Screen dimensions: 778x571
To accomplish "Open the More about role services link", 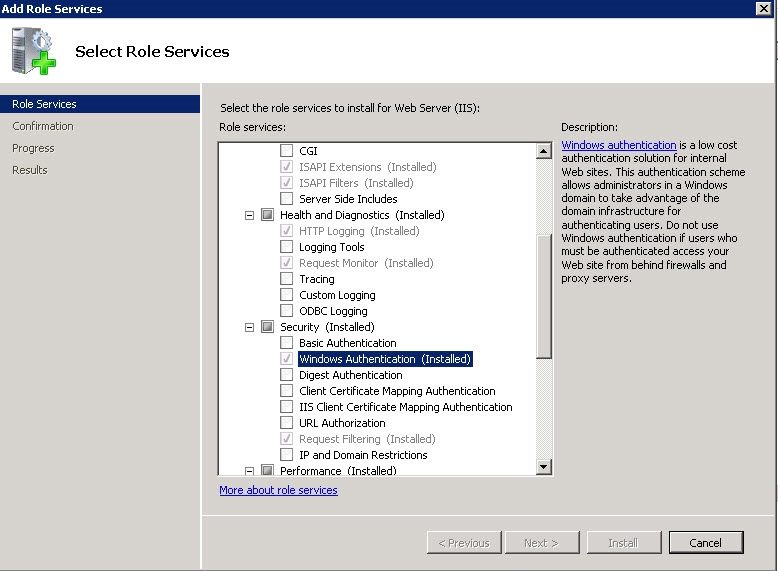I will (278, 490).
